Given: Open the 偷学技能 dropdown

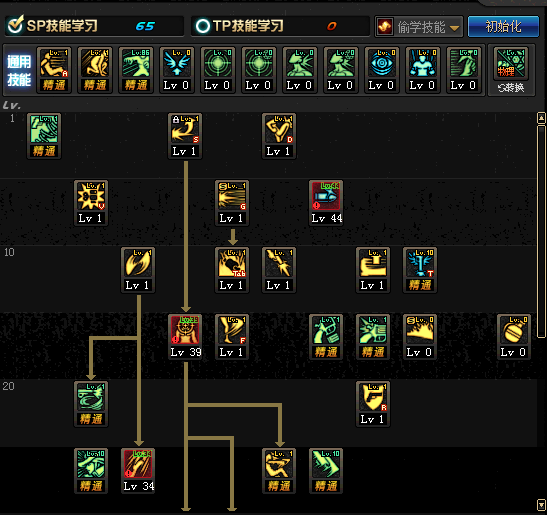Looking at the screenshot, I should tap(419, 27).
